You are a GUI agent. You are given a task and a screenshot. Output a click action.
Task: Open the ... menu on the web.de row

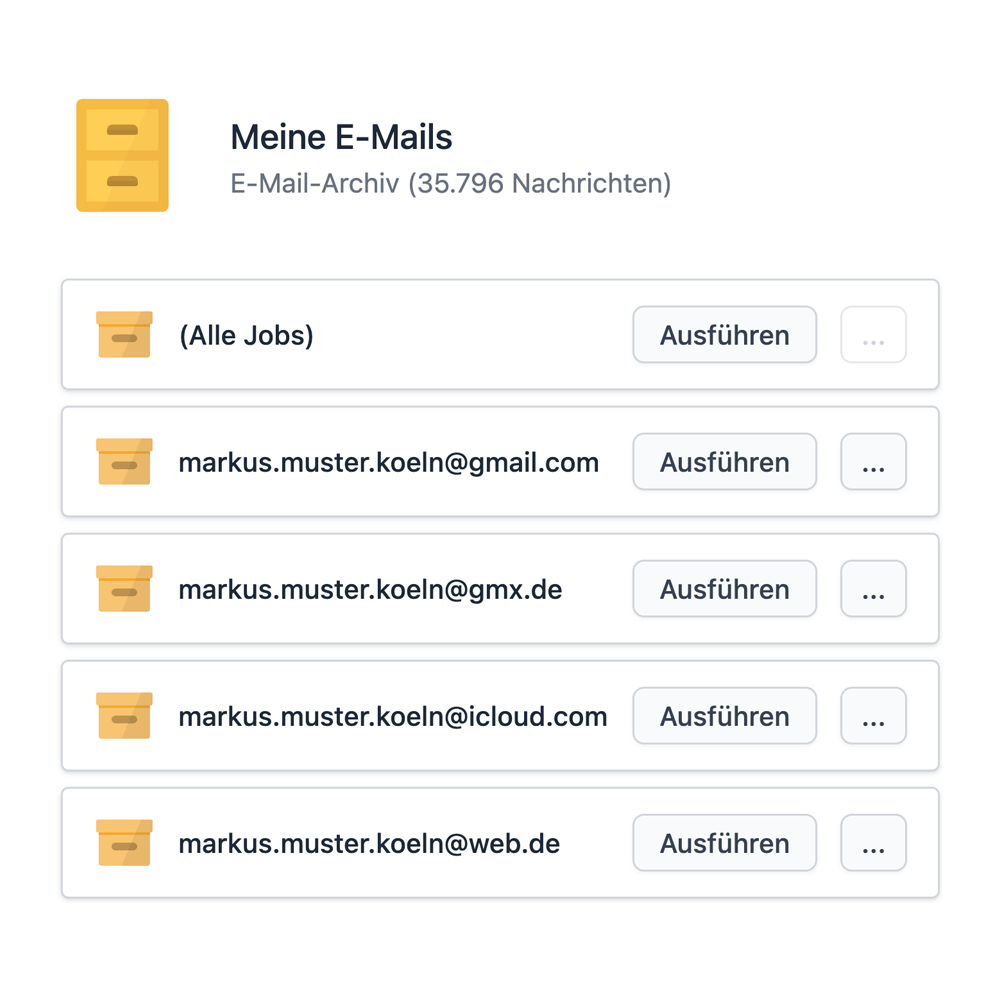click(873, 843)
